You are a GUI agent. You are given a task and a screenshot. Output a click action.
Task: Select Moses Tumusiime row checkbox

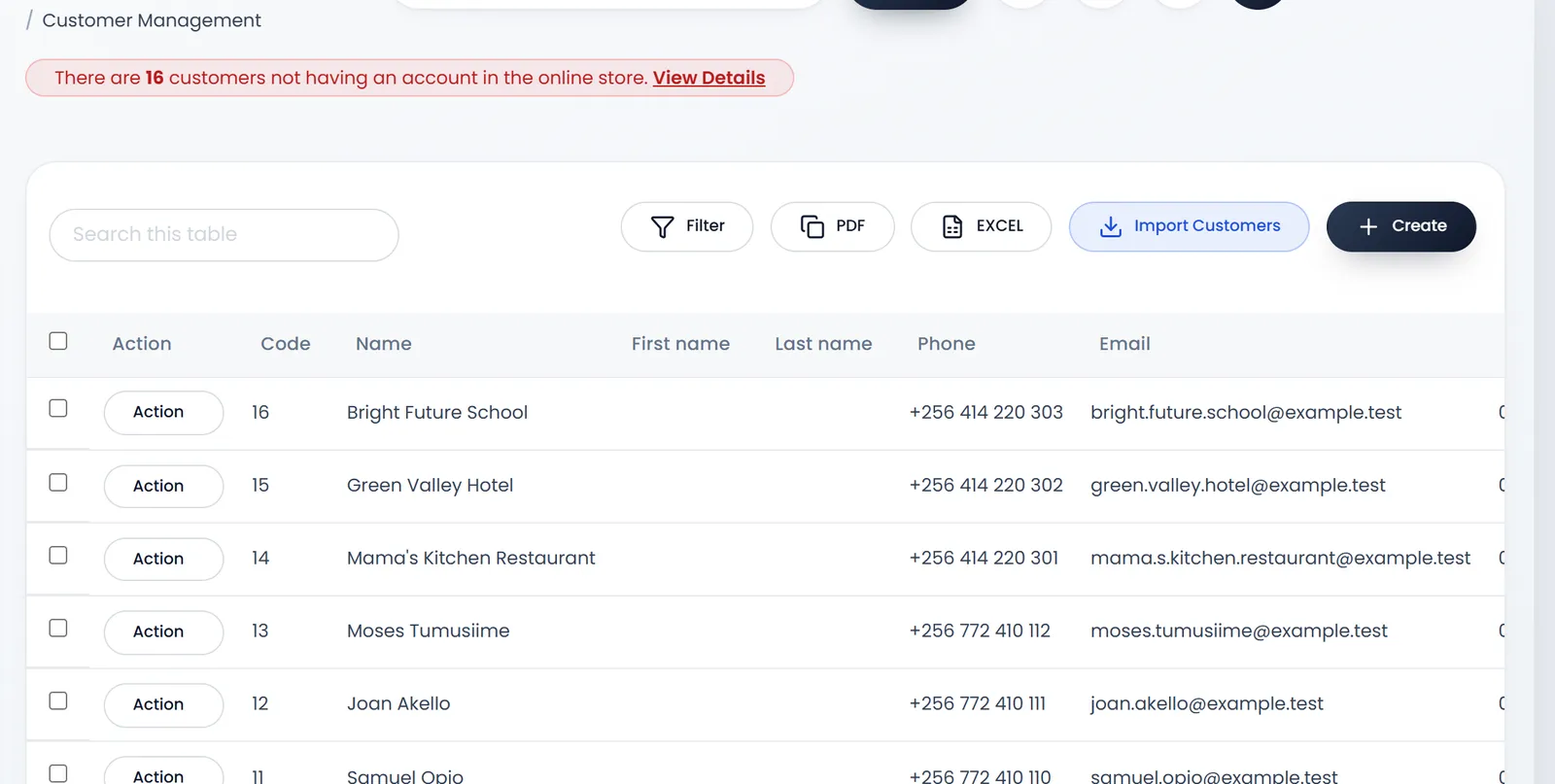58,628
